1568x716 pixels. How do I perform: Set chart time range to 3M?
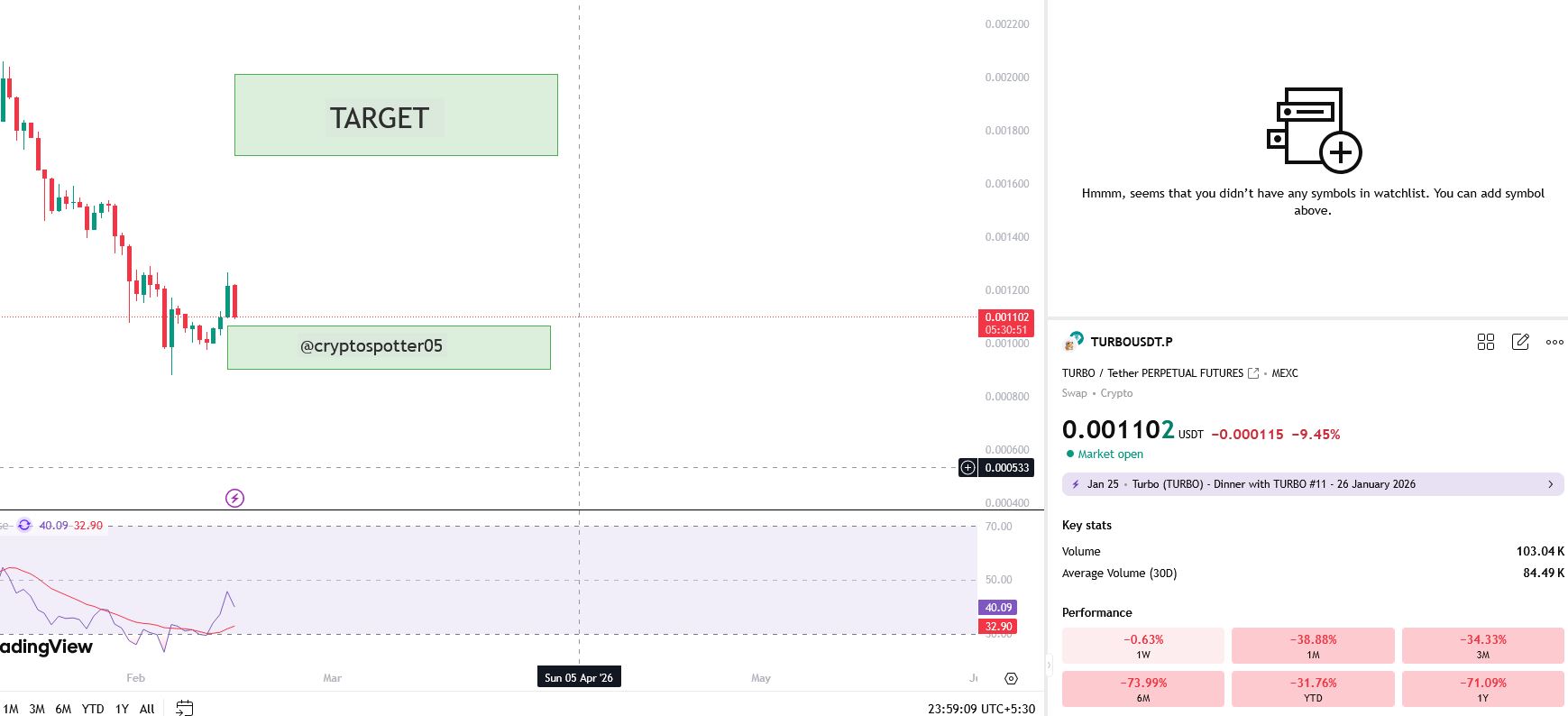[x=37, y=709]
